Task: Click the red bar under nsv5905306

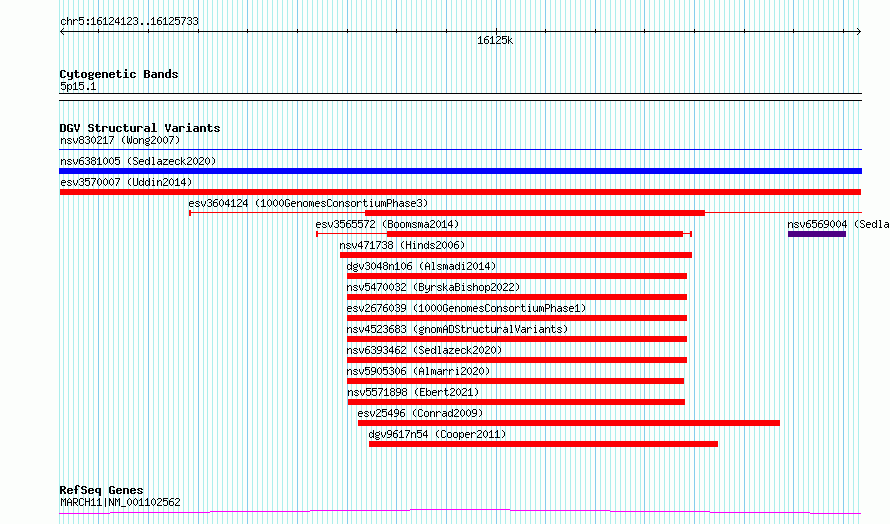Action: (x=515, y=381)
